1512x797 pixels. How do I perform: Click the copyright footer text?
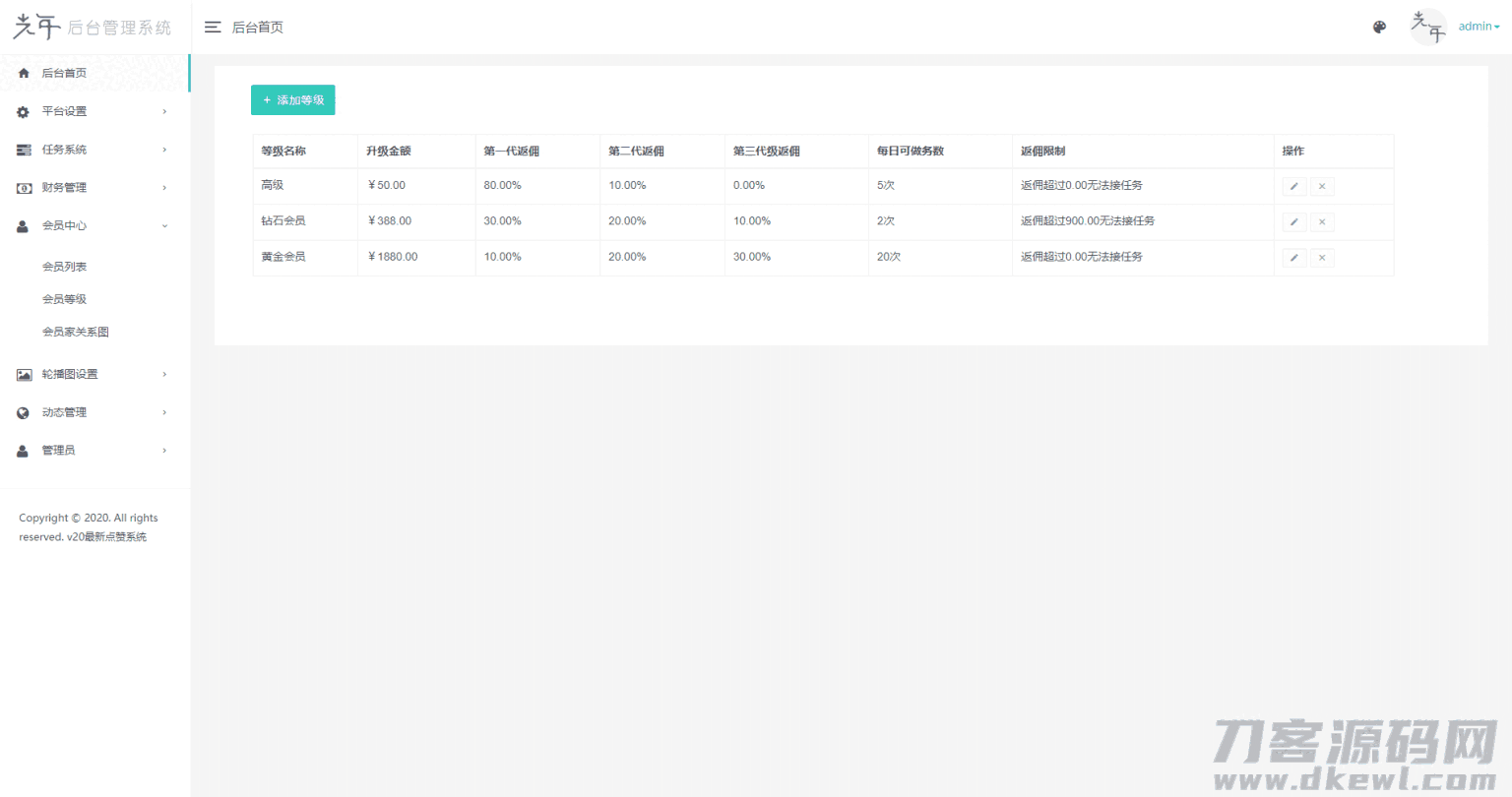pyautogui.click(x=89, y=527)
